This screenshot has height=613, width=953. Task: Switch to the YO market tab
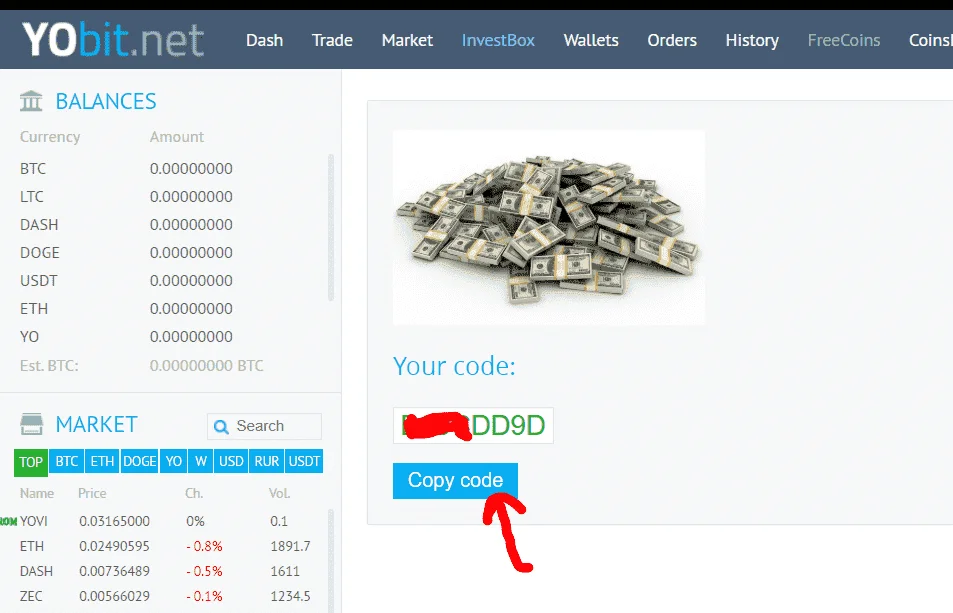coord(174,461)
